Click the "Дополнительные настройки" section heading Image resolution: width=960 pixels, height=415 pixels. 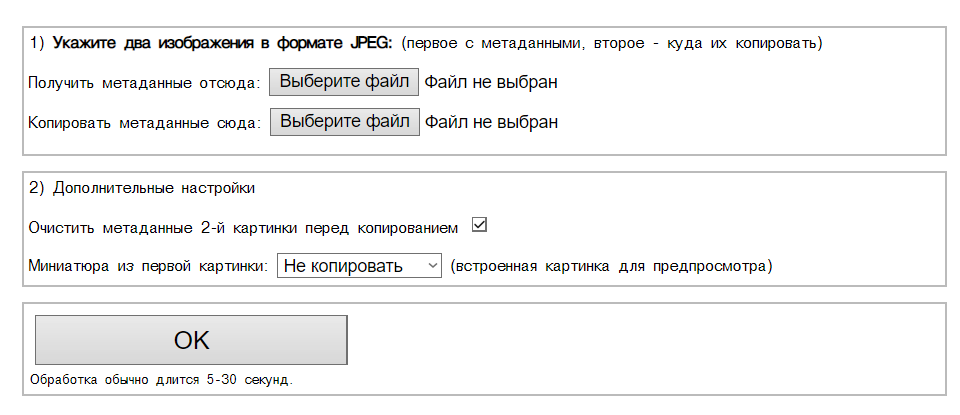tap(154, 187)
